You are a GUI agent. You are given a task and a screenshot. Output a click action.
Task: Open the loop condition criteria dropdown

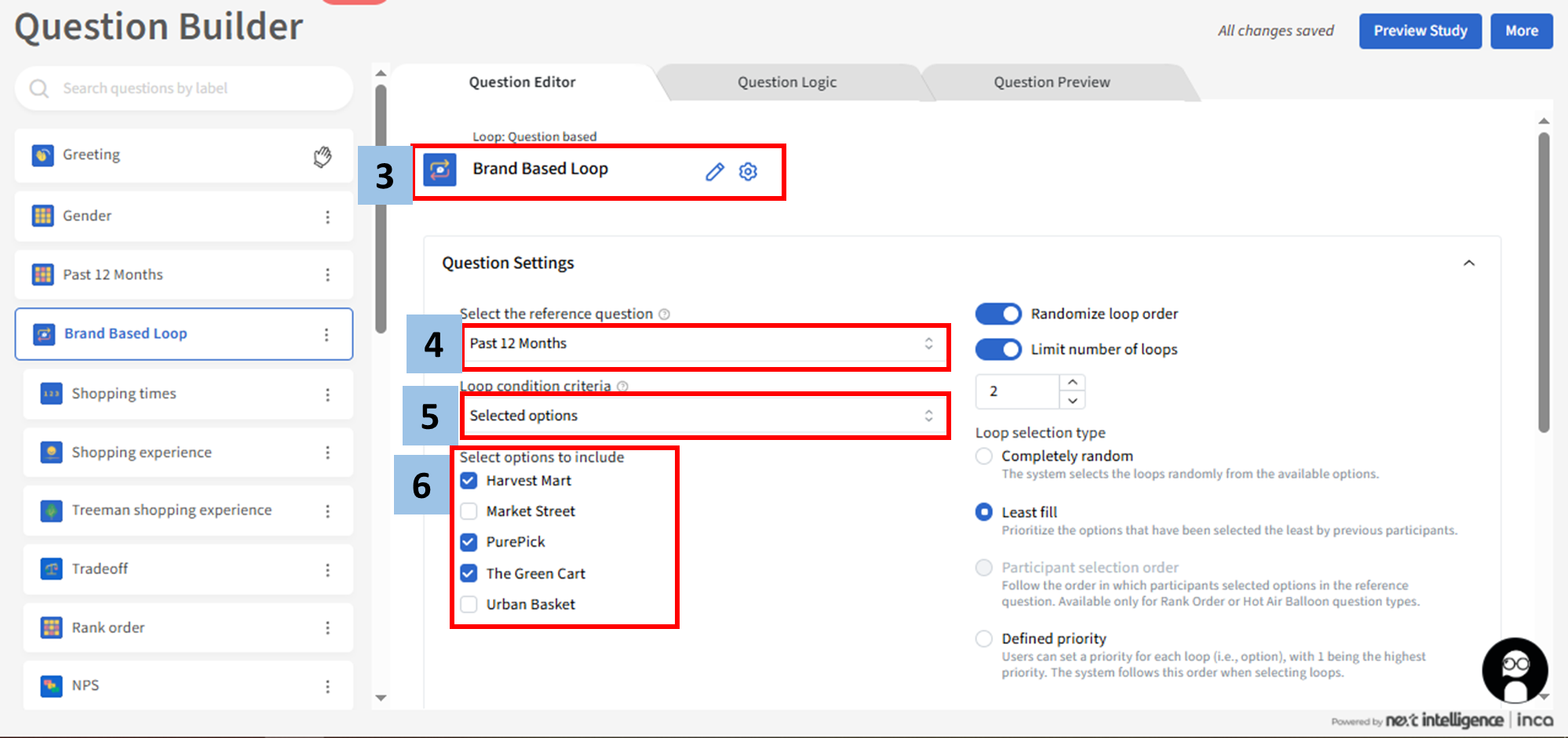click(x=705, y=416)
